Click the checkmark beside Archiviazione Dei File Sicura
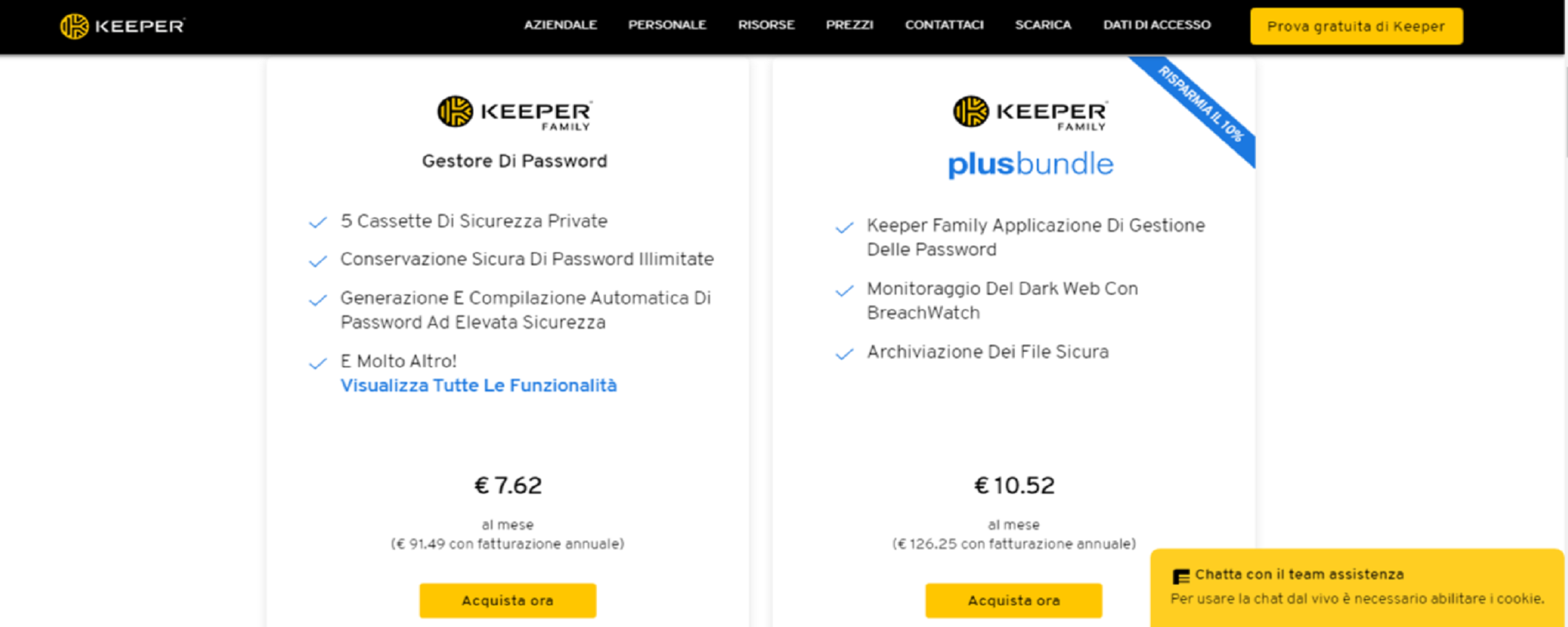This screenshot has width=1568, height=627. pyautogui.click(x=844, y=353)
